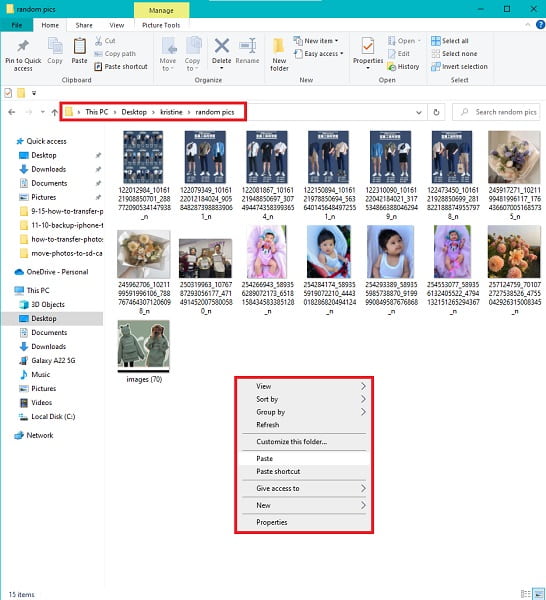Click the Pin to Quick access icon

23,47
